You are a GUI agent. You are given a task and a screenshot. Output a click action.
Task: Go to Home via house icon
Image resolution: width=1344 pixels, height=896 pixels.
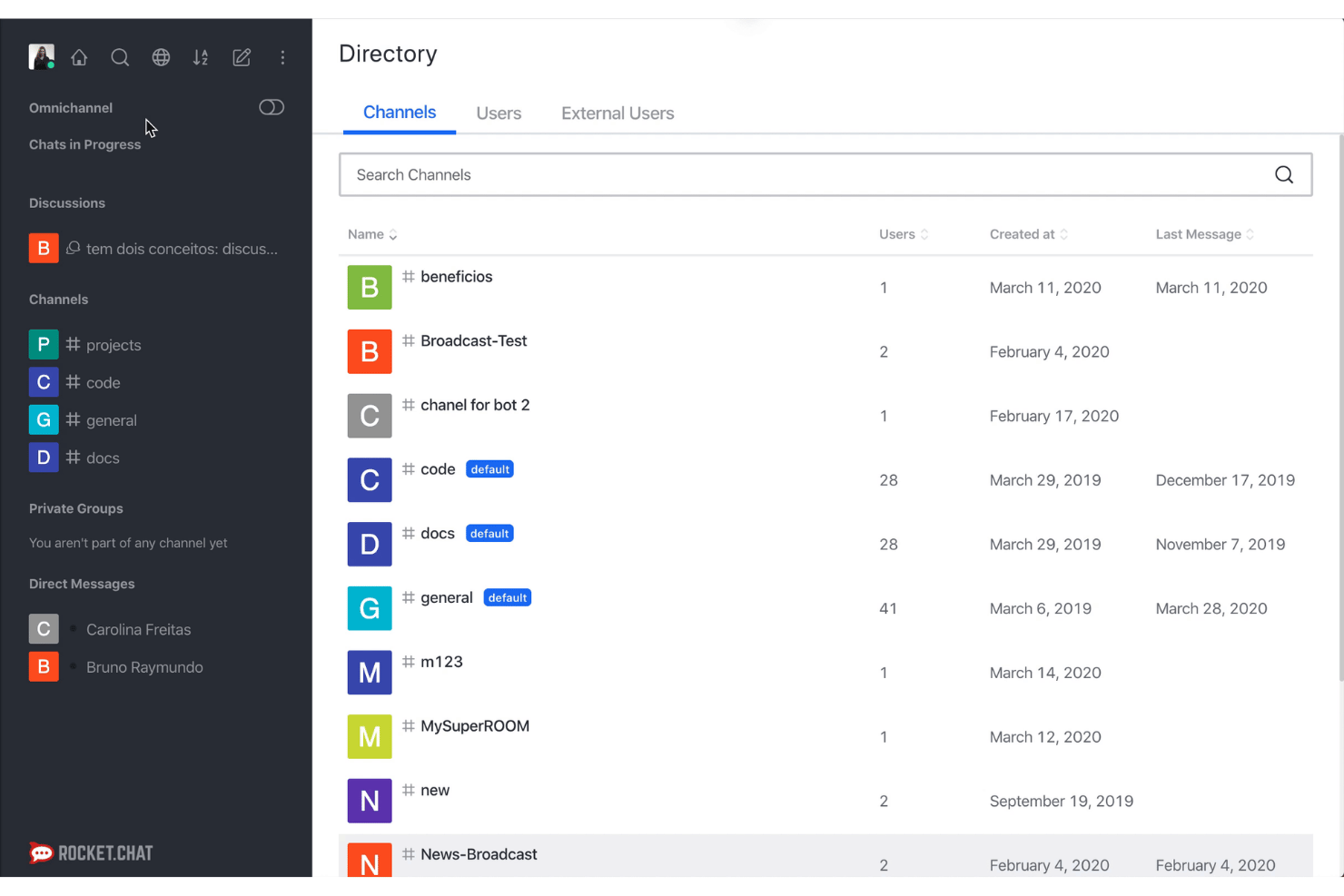(x=79, y=57)
